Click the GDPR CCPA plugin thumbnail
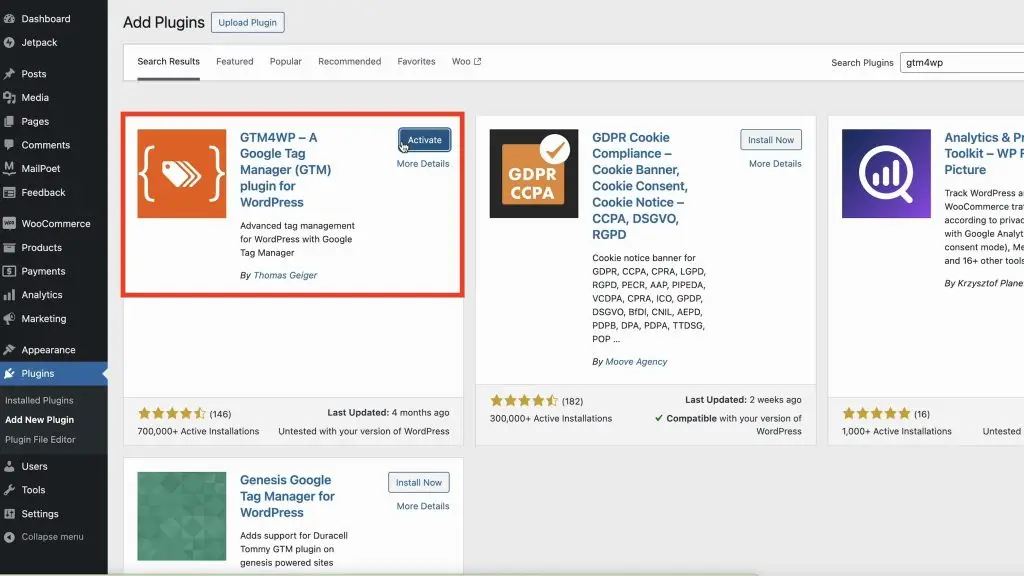Viewport: 1024px width, 576px height. [534, 174]
